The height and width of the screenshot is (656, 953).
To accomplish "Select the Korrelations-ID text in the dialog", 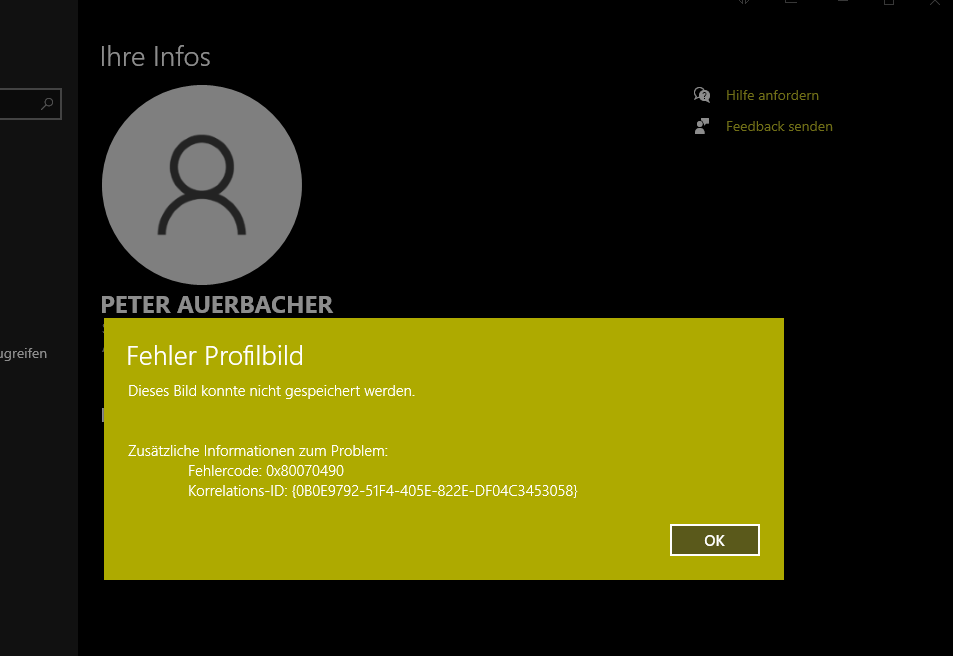I will click(383, 491).
